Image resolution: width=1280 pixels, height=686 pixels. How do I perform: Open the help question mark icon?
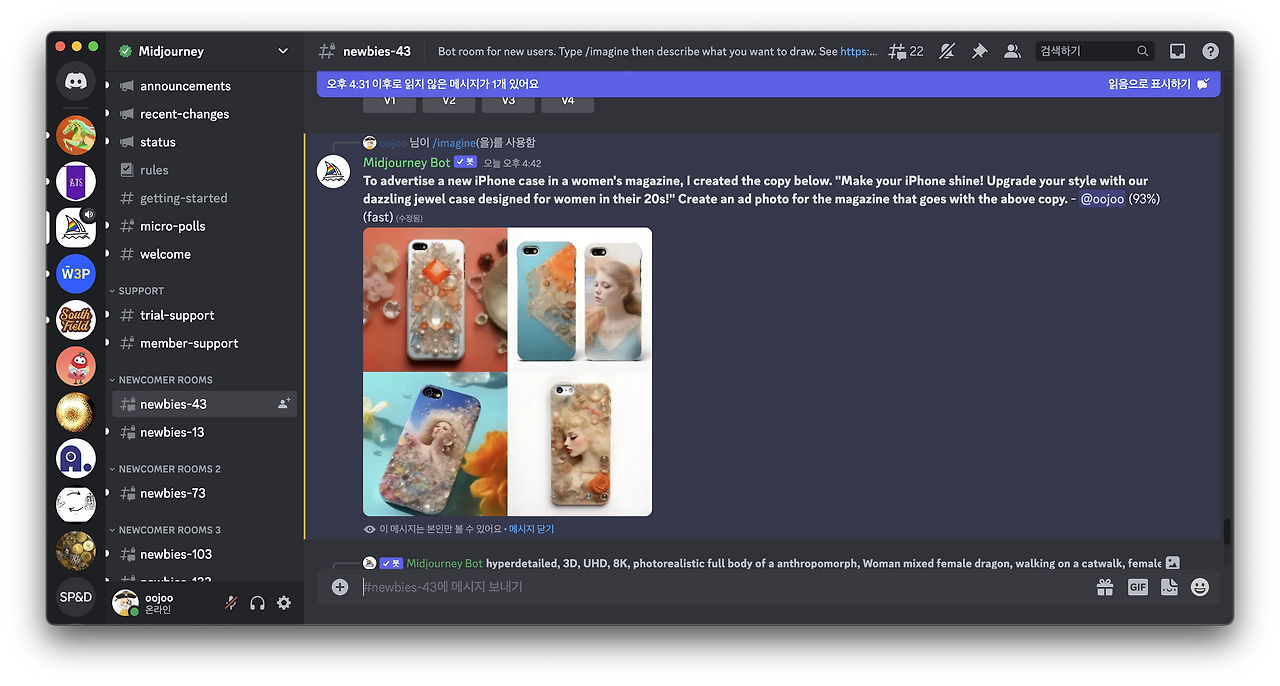(1210, 51)
